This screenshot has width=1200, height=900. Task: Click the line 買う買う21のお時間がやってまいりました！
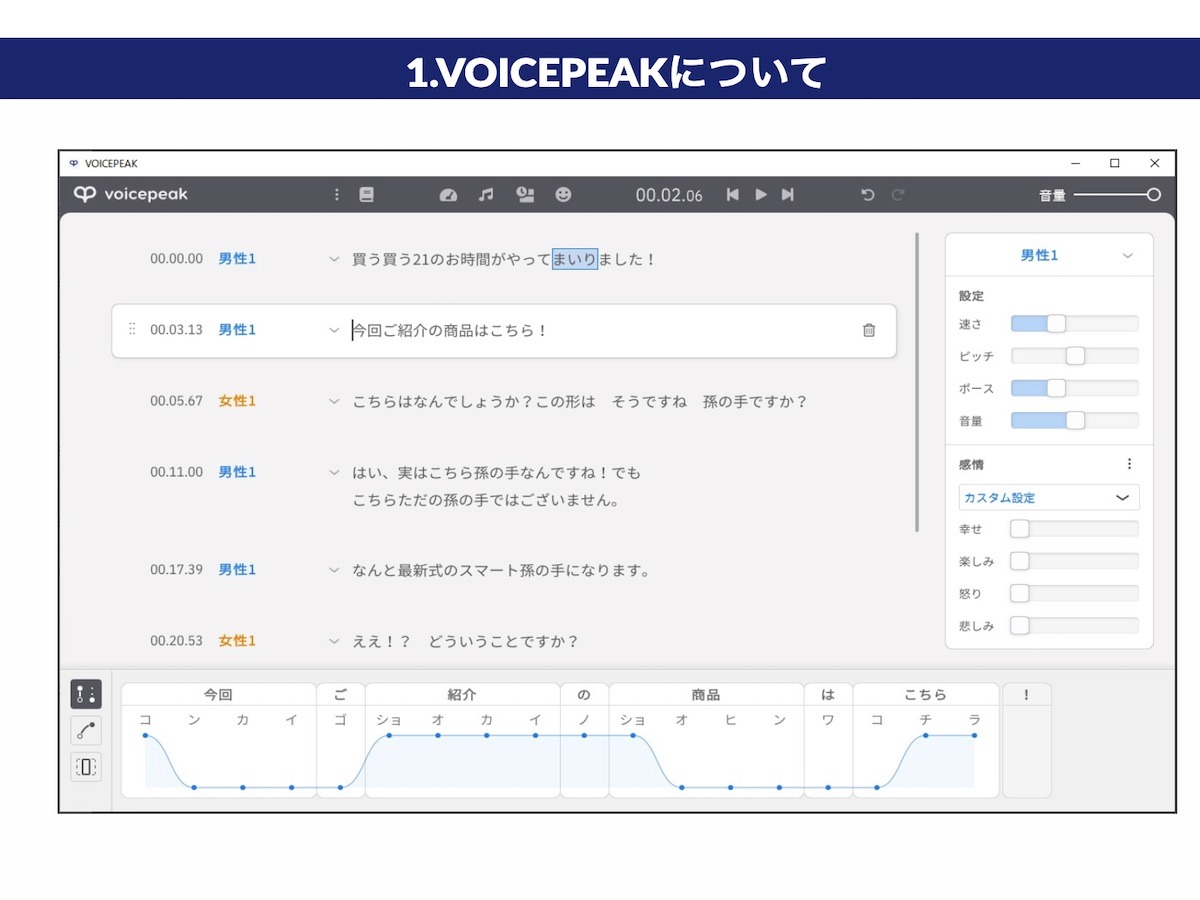click(504, 260)
